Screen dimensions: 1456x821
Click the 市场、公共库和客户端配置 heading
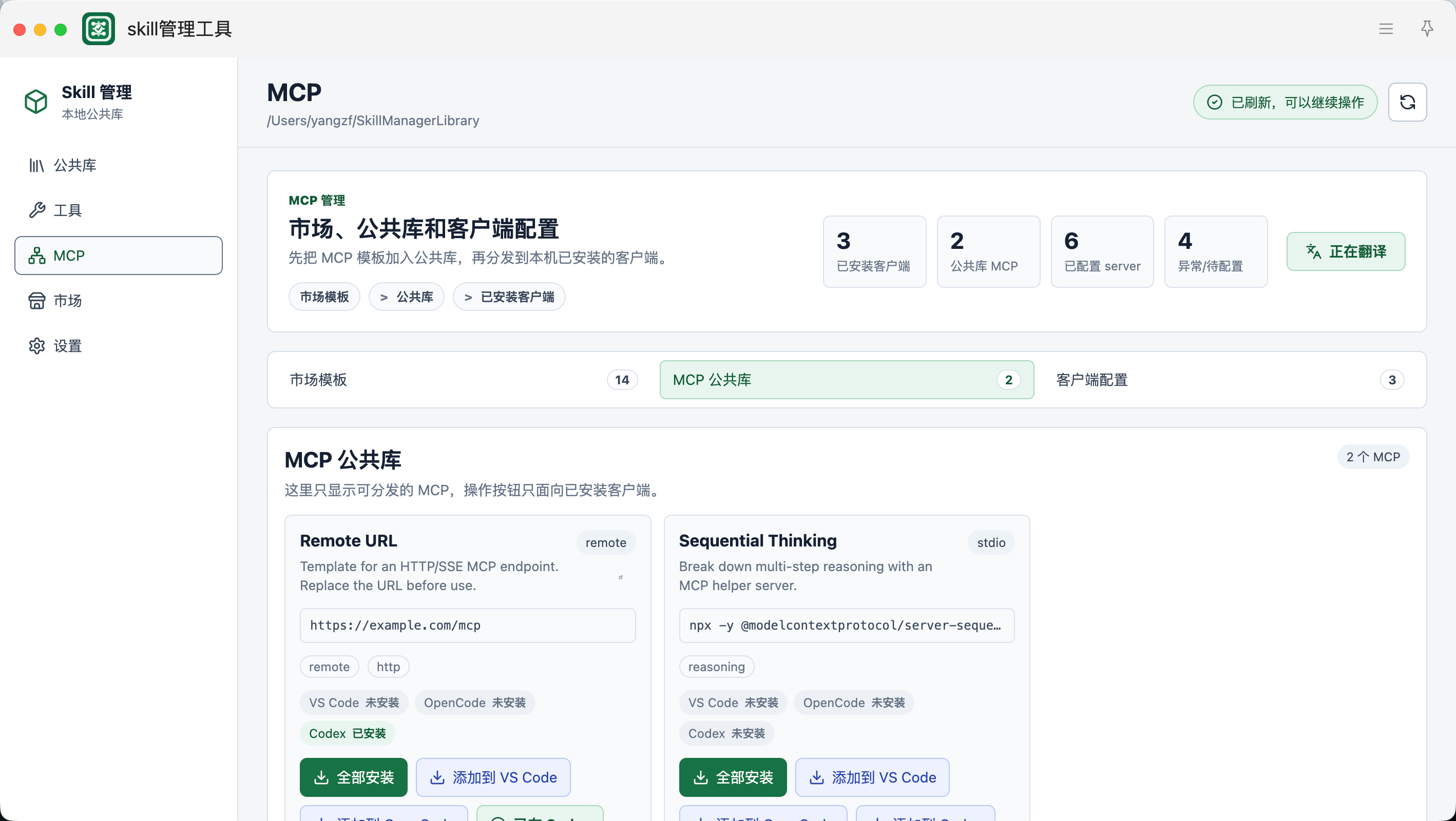pos(424,229)
